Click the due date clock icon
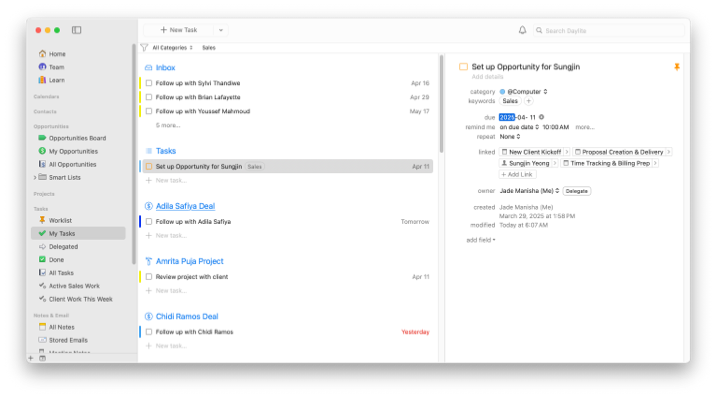 click(541, 117)
